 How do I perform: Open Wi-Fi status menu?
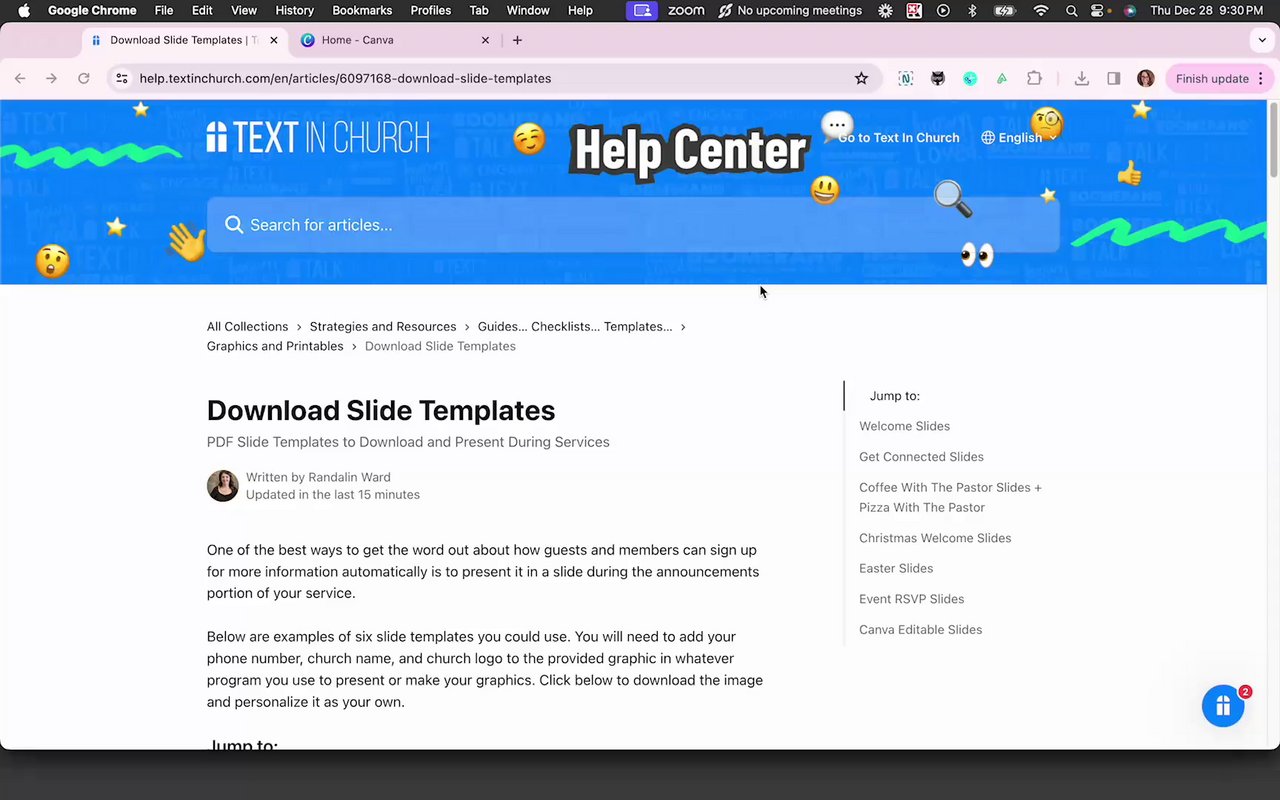(1041, 10)
